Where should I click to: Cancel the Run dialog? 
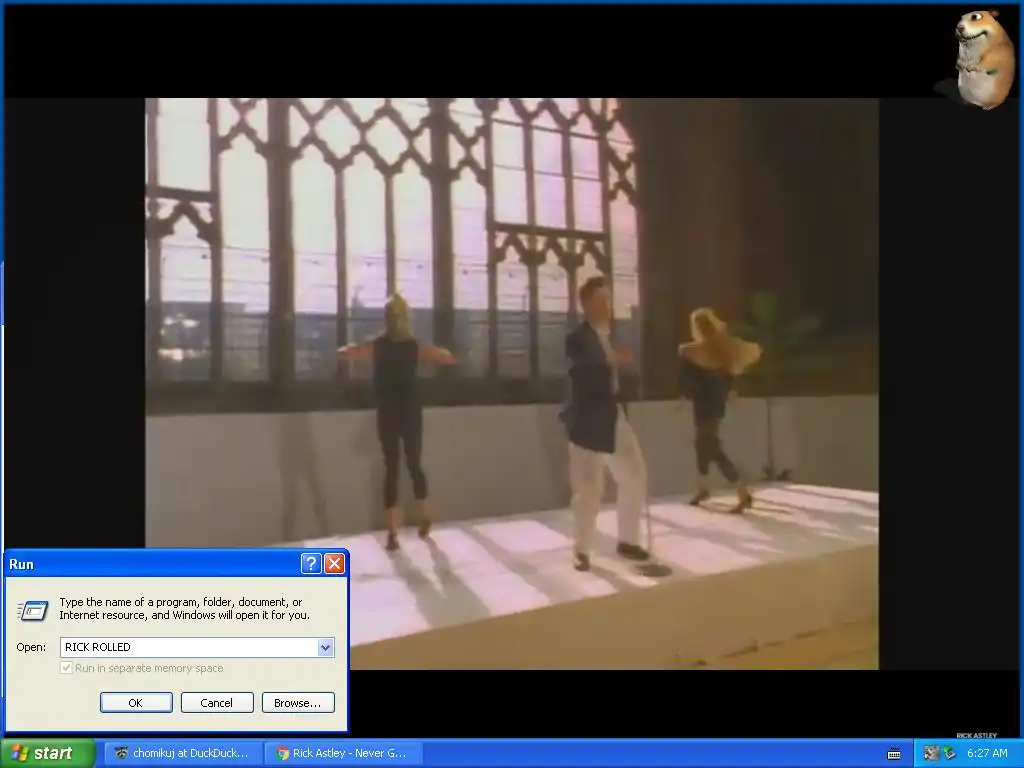[x=217, y=703]
